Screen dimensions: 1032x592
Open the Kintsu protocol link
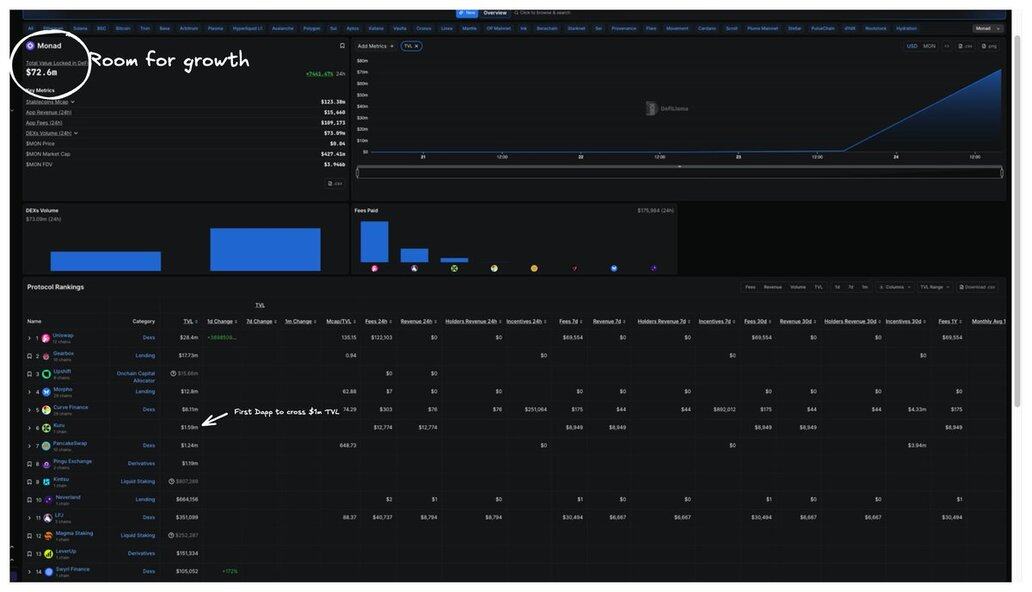coord(61,479)
